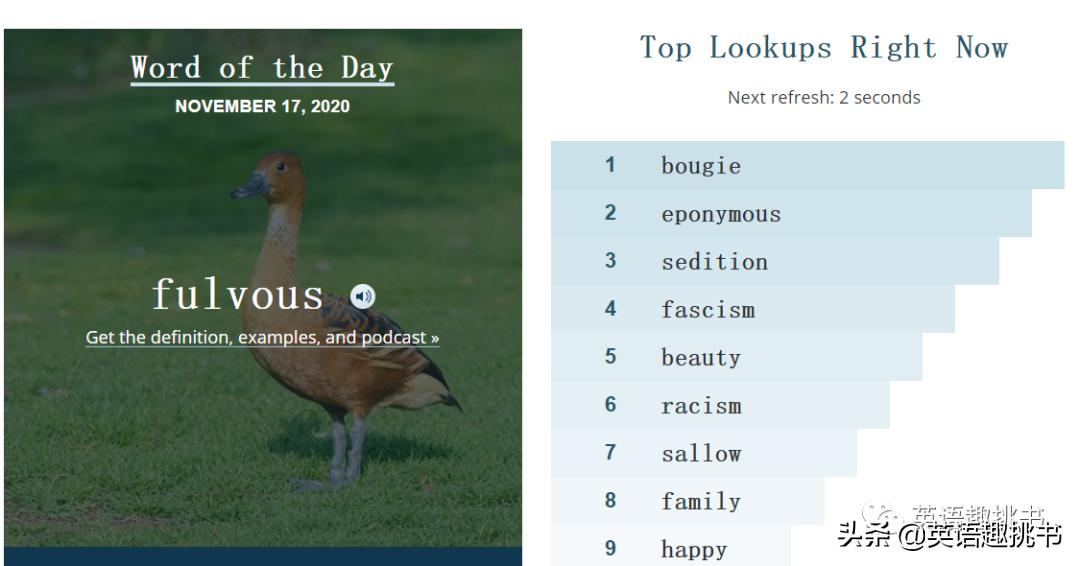Open the word happy in the list
Image resolution: width=1080 pixels, height=566 pixels.
tap(694, 549)
